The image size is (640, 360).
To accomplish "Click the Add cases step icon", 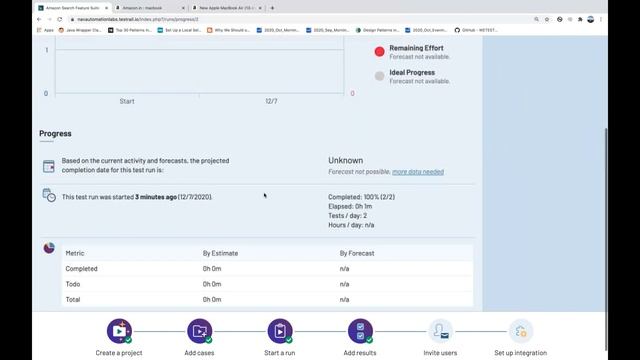I will pos(200,331).
